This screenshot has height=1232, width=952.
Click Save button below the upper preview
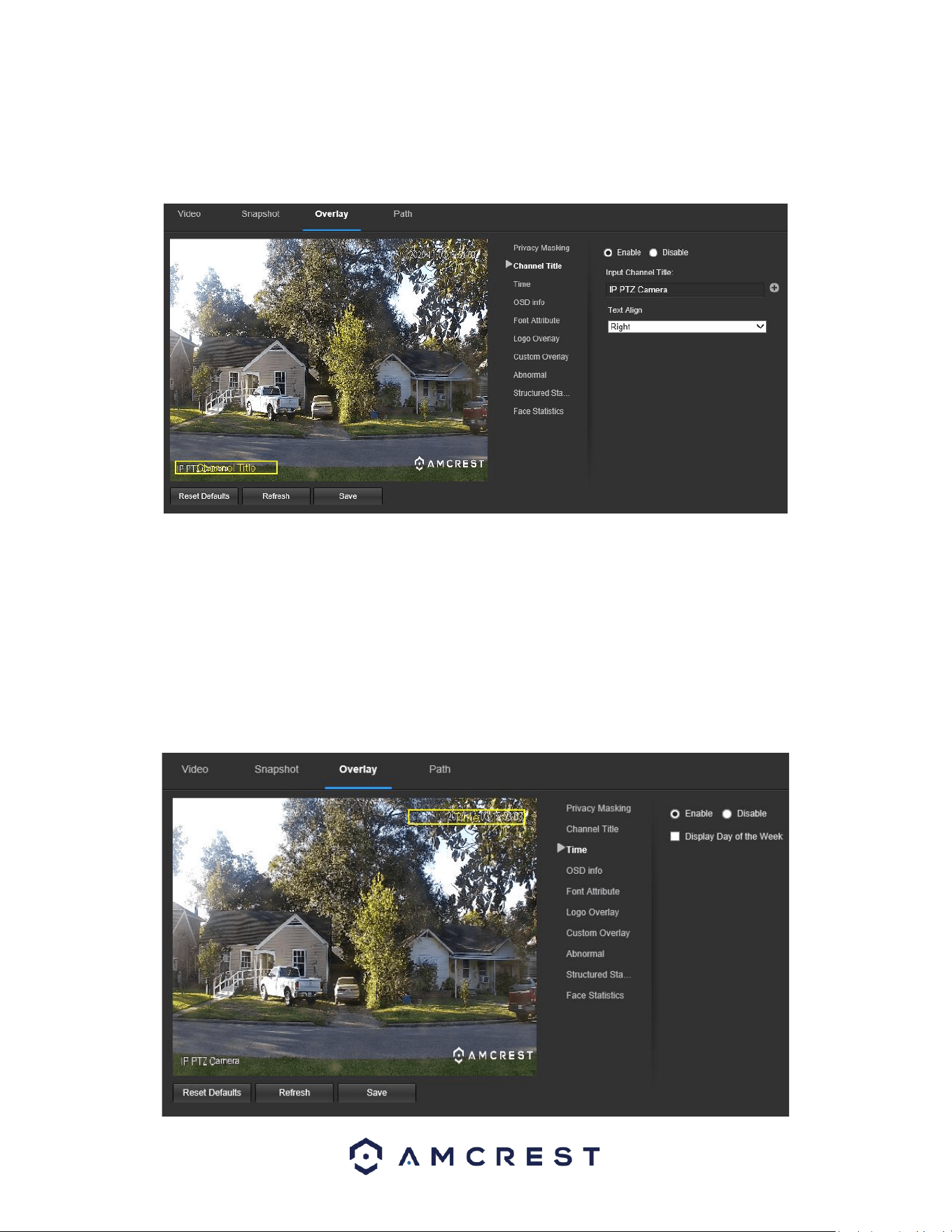348,496
